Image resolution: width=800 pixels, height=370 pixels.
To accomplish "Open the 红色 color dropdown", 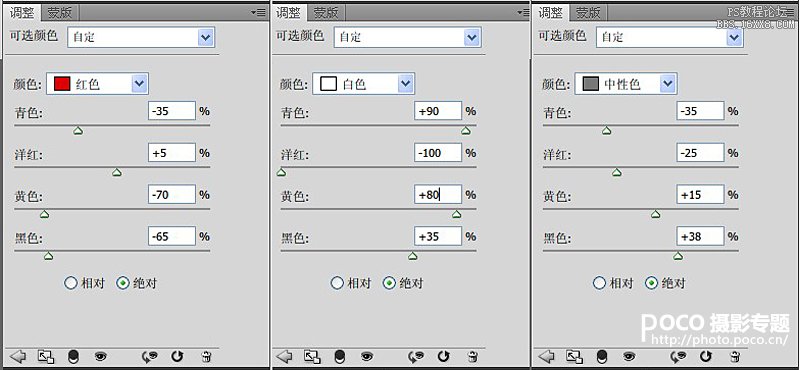I will 97,83.
